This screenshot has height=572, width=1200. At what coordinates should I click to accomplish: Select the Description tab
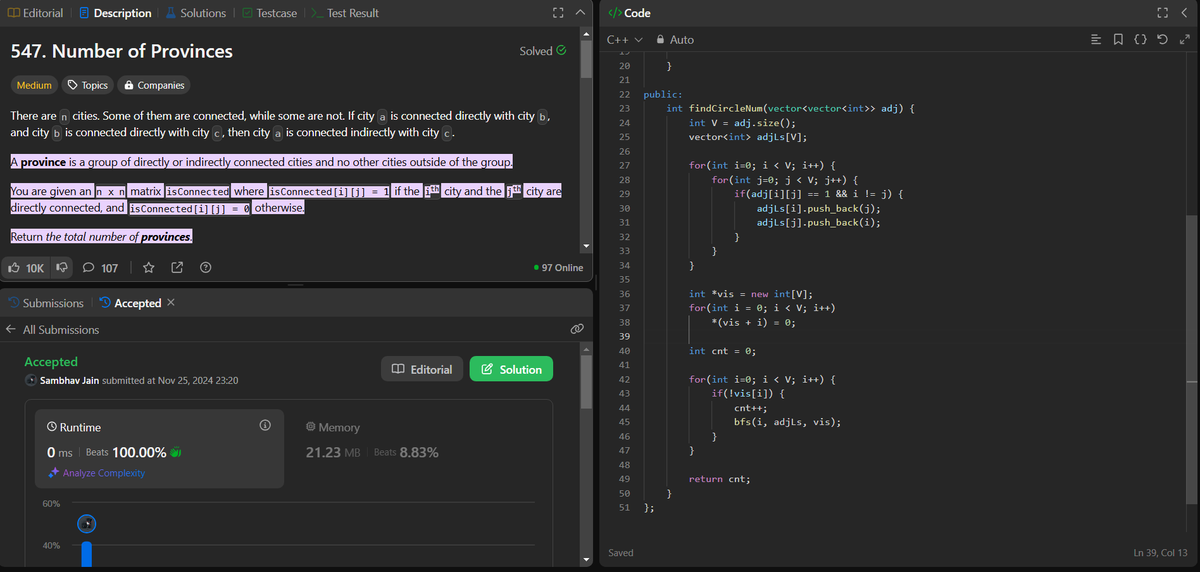click(x=115, y=13)
